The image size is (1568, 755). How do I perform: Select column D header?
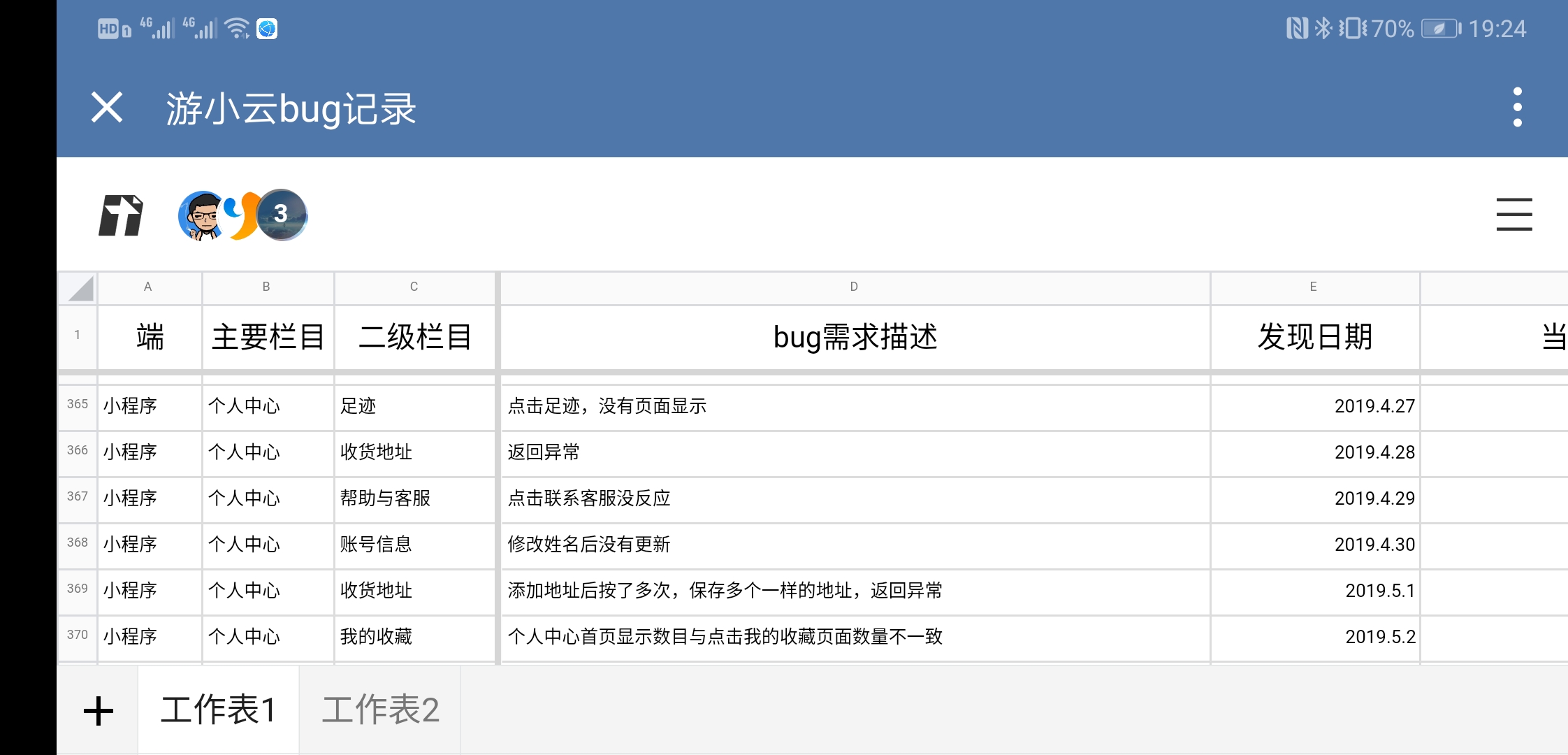pyautogui.click(x=854, y=287)
